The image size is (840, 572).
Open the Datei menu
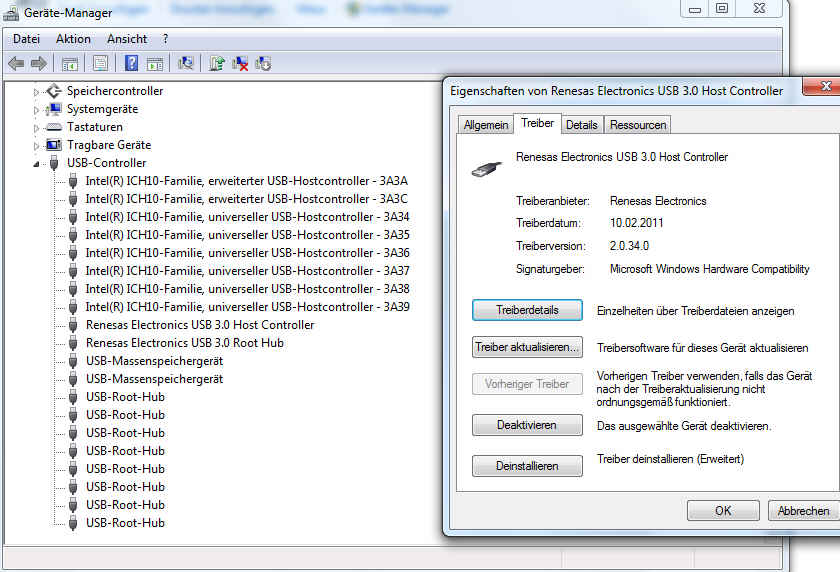pyautogui.click(x=26, y=39)
